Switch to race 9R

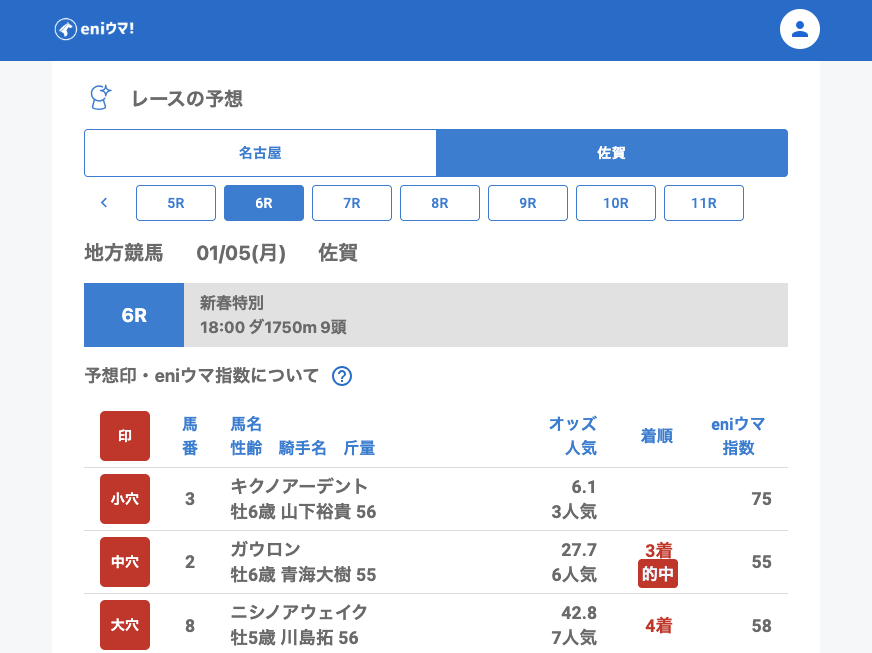coord(528,203)
